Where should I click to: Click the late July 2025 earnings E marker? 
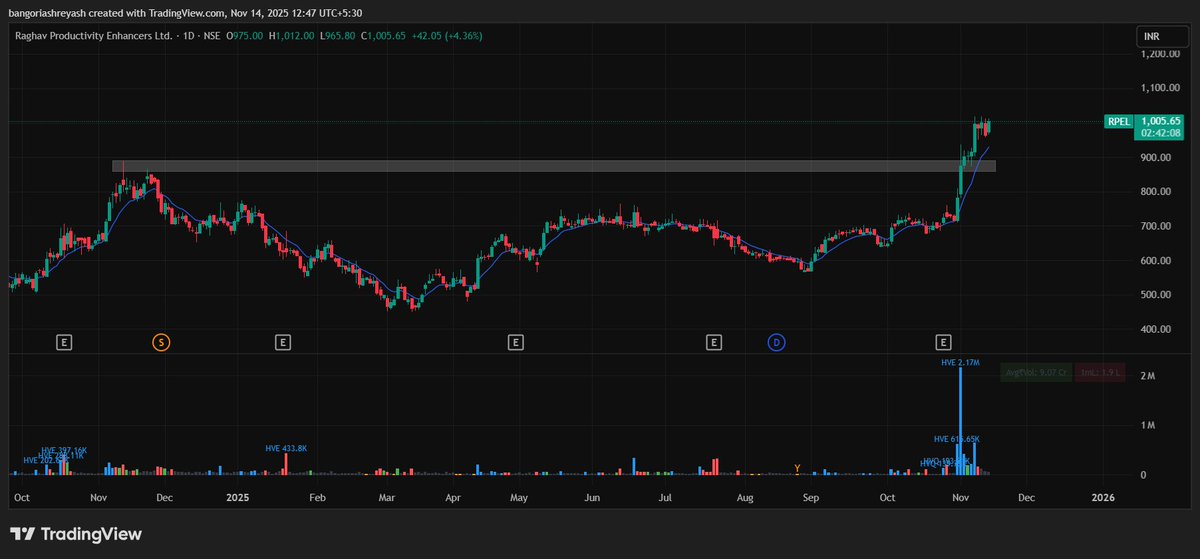pos(713,343)
